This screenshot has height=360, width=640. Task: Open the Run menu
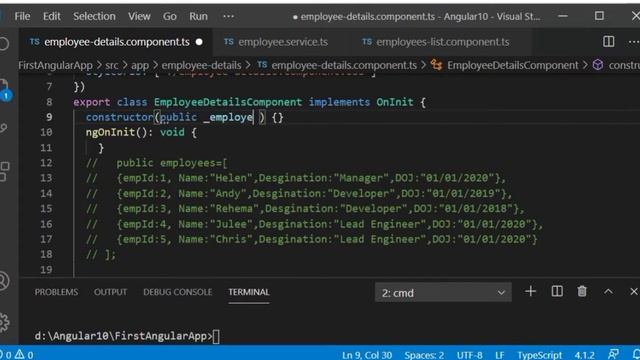pos(198,16)
